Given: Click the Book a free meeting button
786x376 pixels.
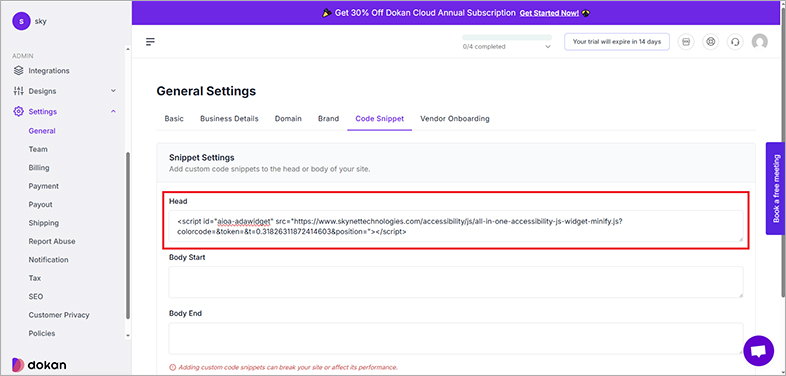Looking at the screenshot, I should click(775, 188).
